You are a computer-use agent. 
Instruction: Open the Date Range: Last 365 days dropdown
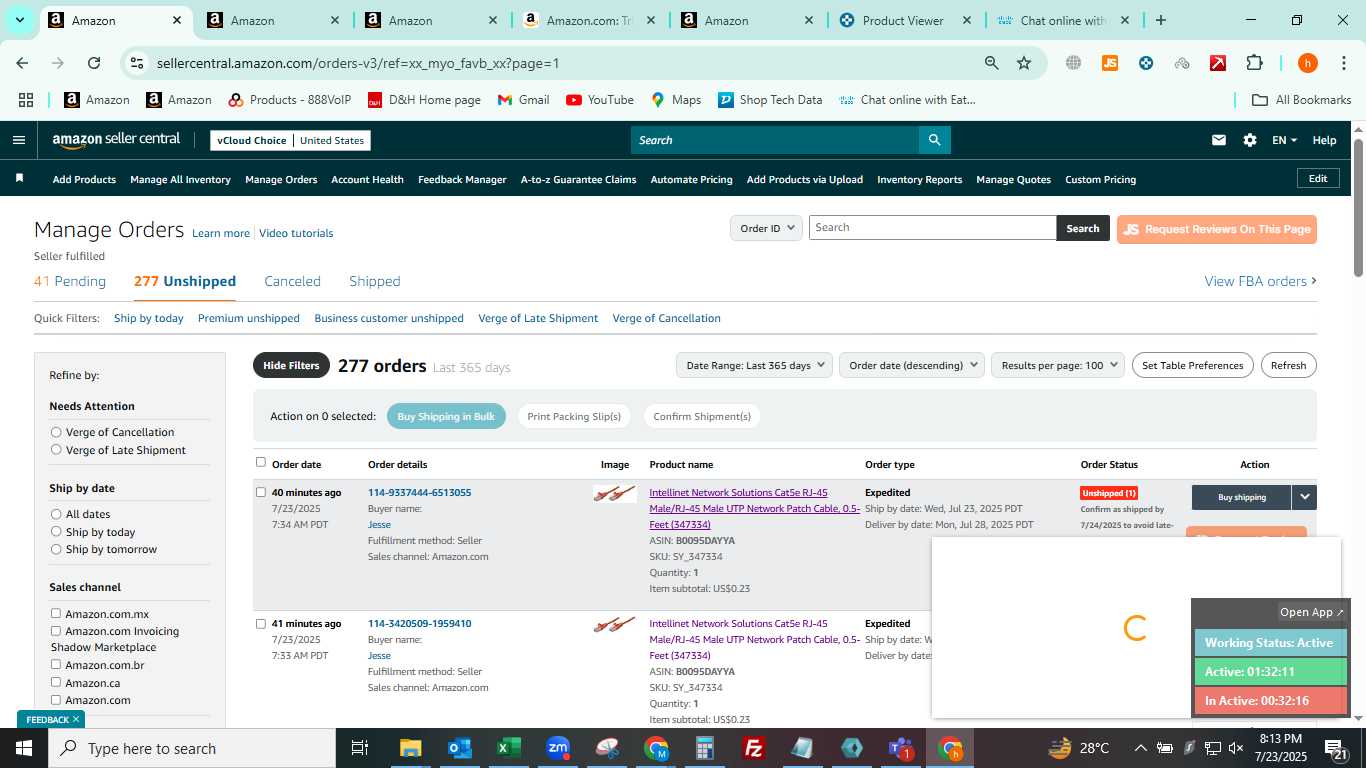tap(754, 365)
